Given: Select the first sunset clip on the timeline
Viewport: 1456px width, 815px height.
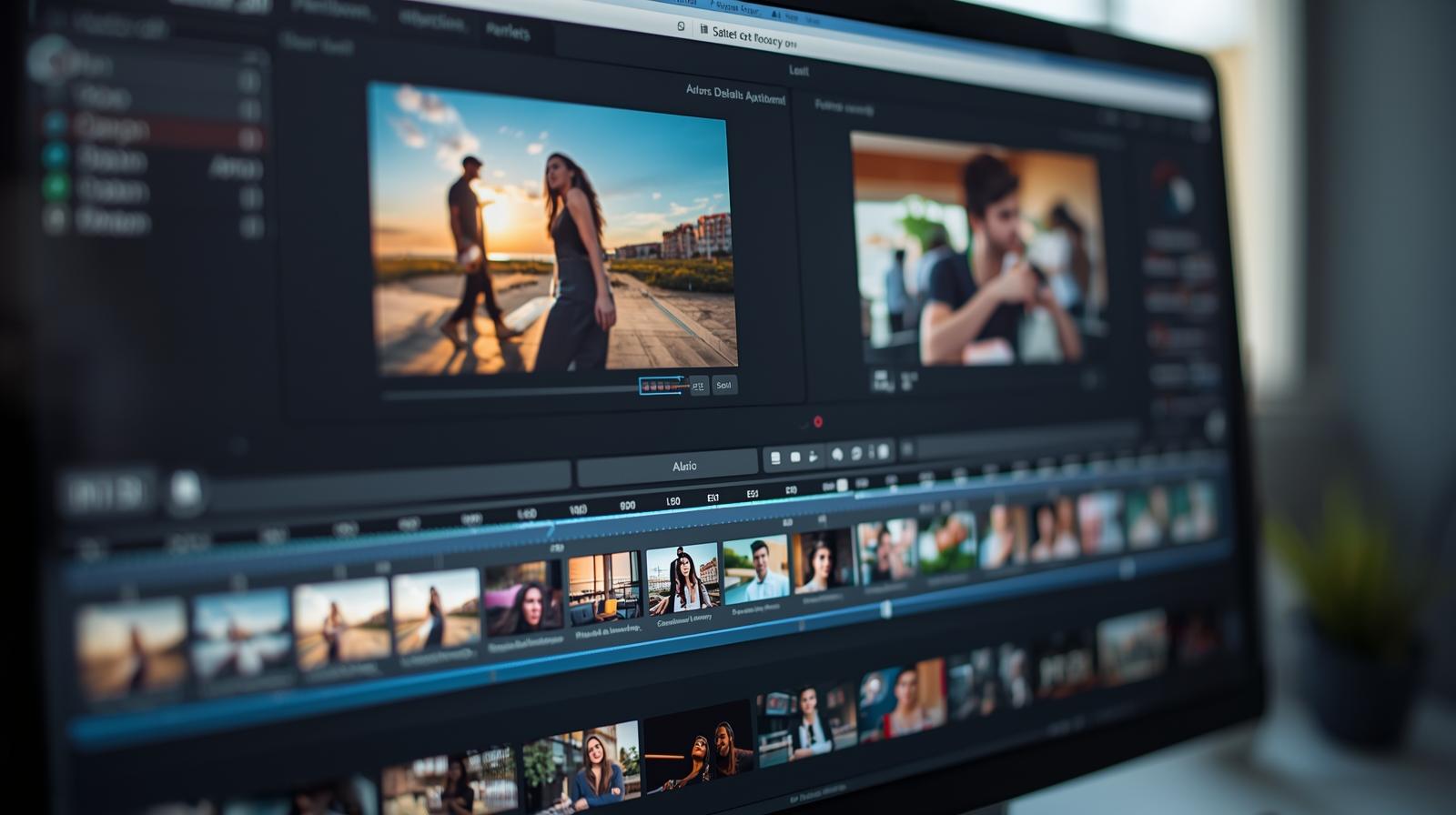Looking at the screenshot, I should point(132,647).
